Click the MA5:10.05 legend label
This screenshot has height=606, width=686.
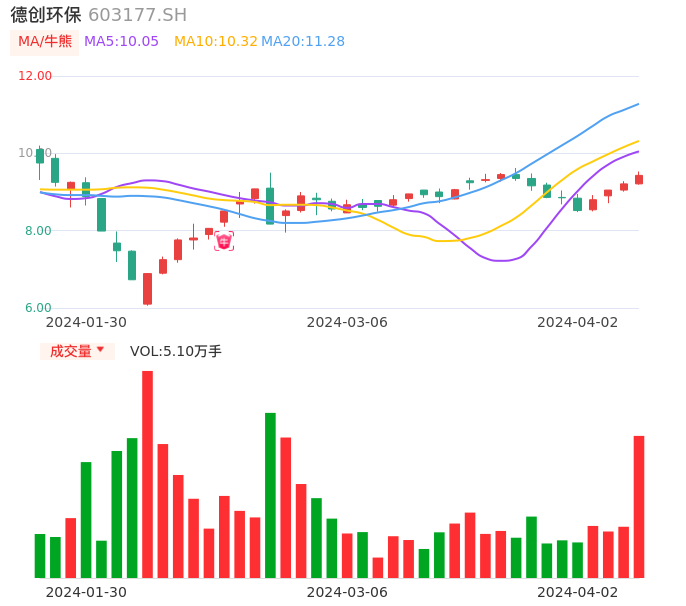point(121,41)
